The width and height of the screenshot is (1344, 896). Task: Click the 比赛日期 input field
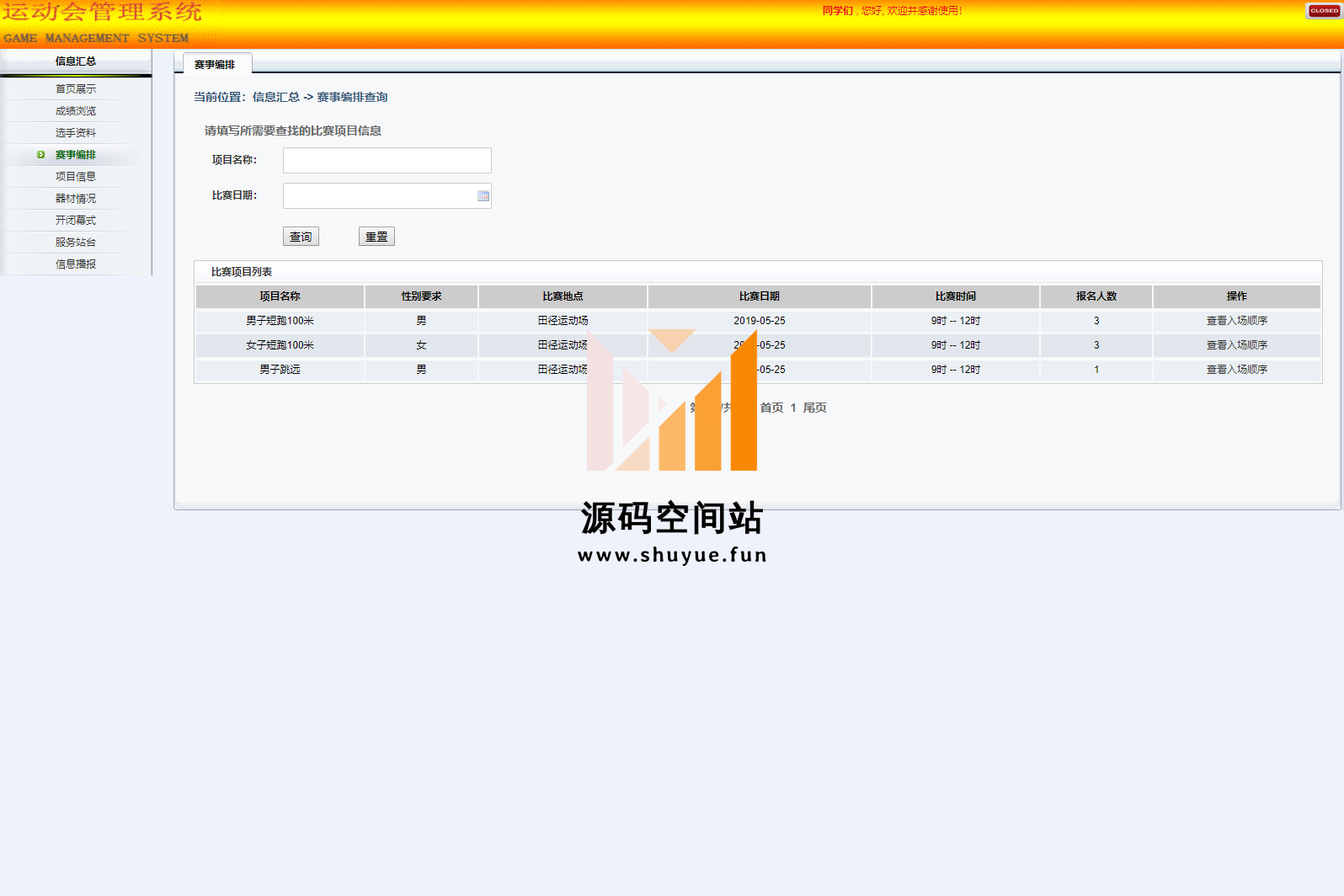(387, 195)
